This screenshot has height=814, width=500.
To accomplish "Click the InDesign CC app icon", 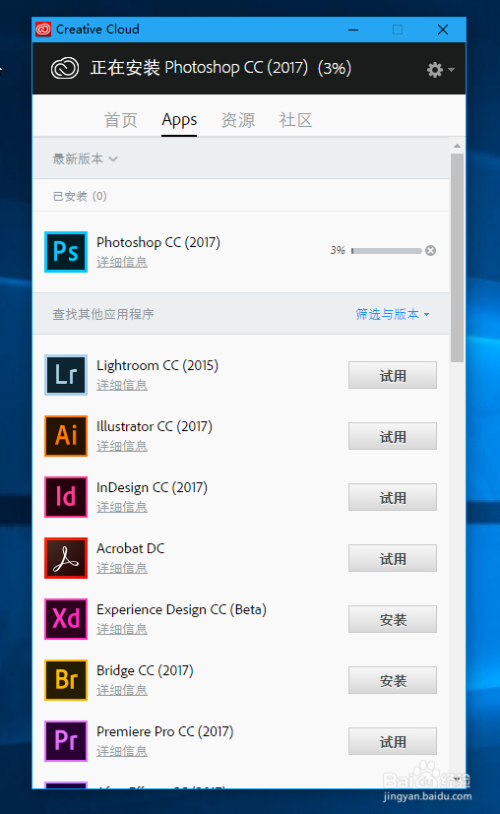I will pyautogui.click(x=66, y=497).
